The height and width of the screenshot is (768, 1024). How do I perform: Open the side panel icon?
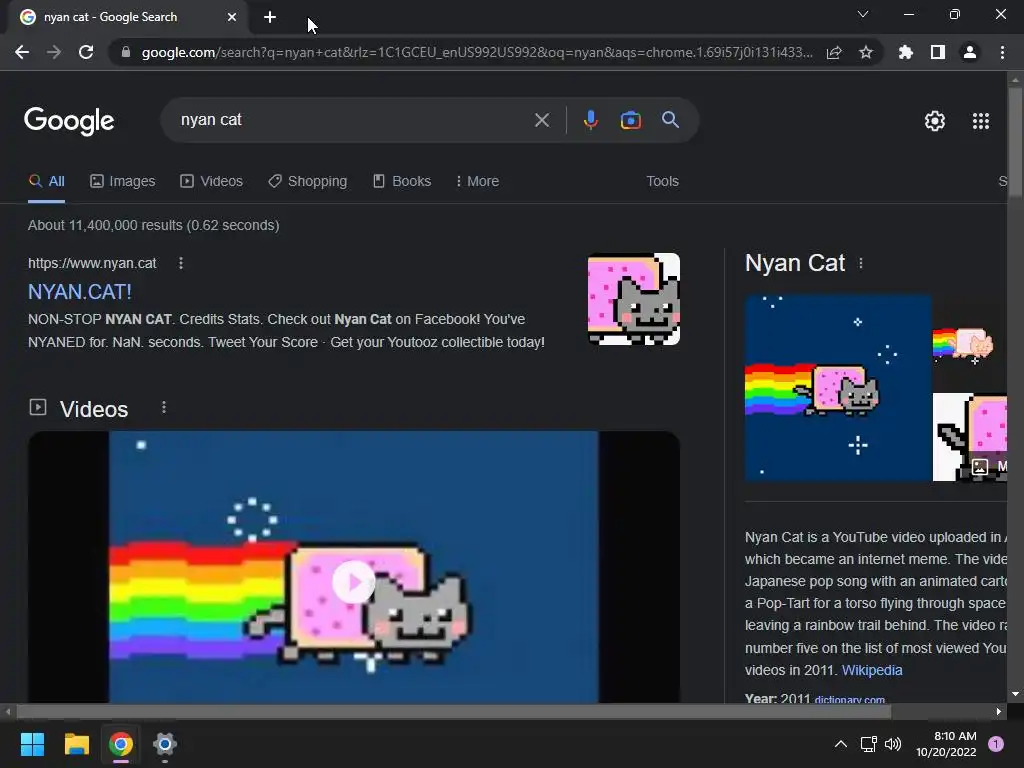click(x=938, y=52)
